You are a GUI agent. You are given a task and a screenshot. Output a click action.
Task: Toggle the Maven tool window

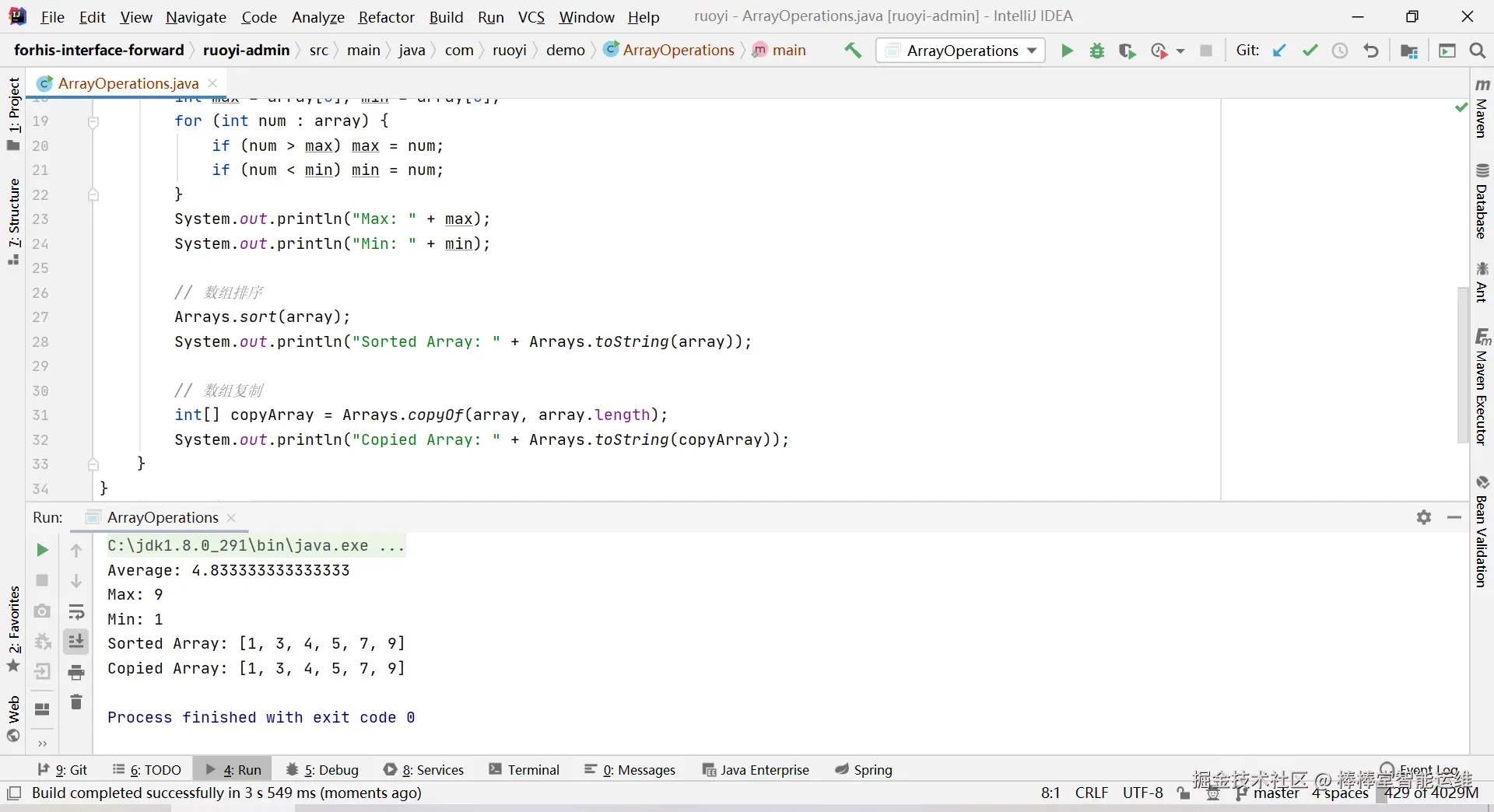[1482, 108]
